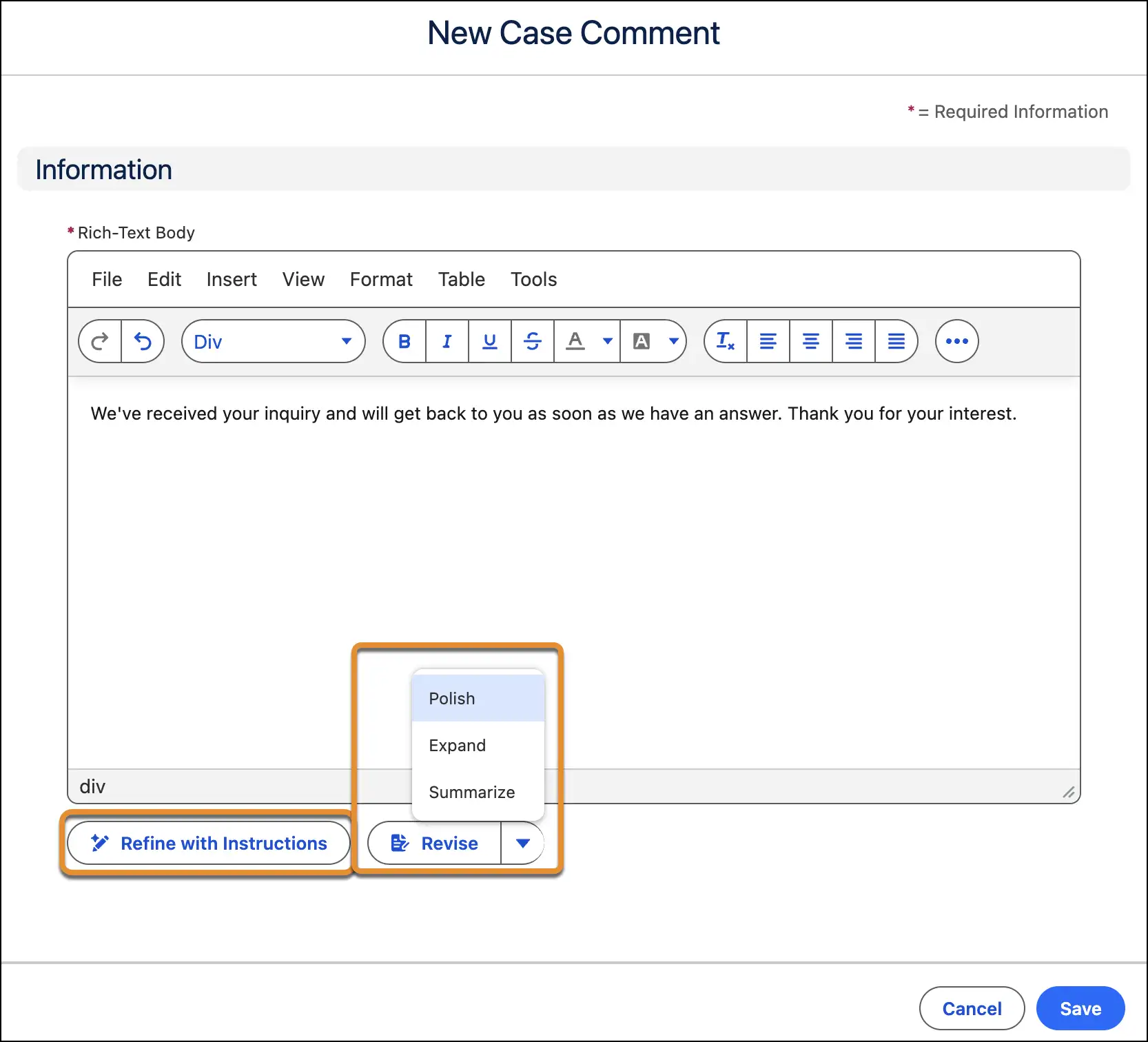Toggle strikethrough formatting

point(533,341)
